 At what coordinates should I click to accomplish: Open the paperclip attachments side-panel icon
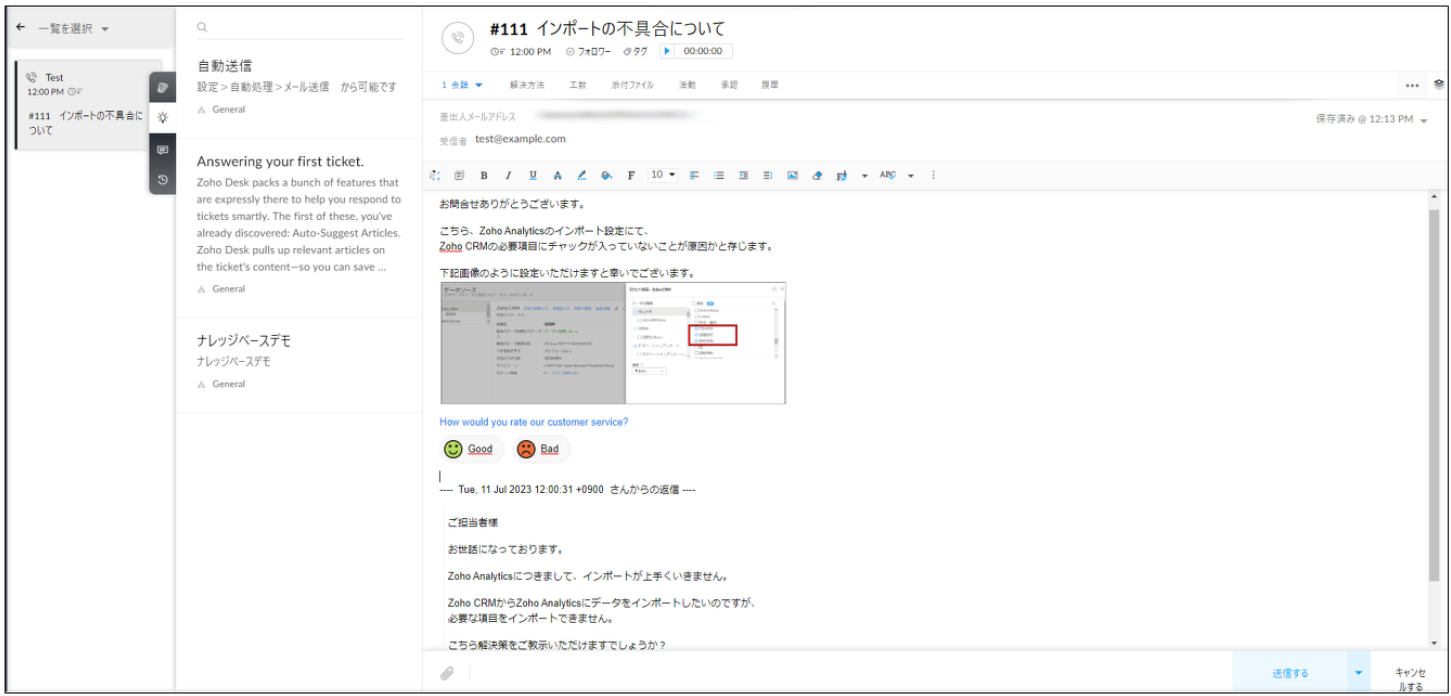(163, 88)
